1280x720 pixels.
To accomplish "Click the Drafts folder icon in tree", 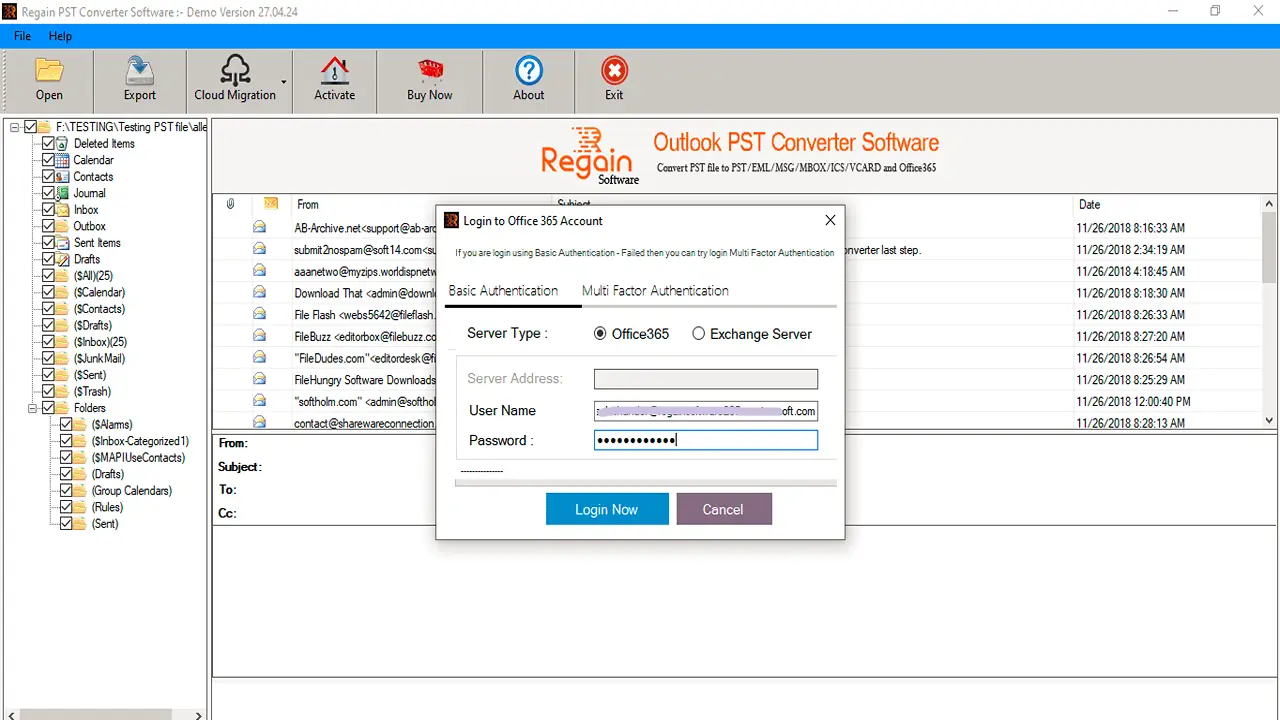I will [x=63, y=259].
